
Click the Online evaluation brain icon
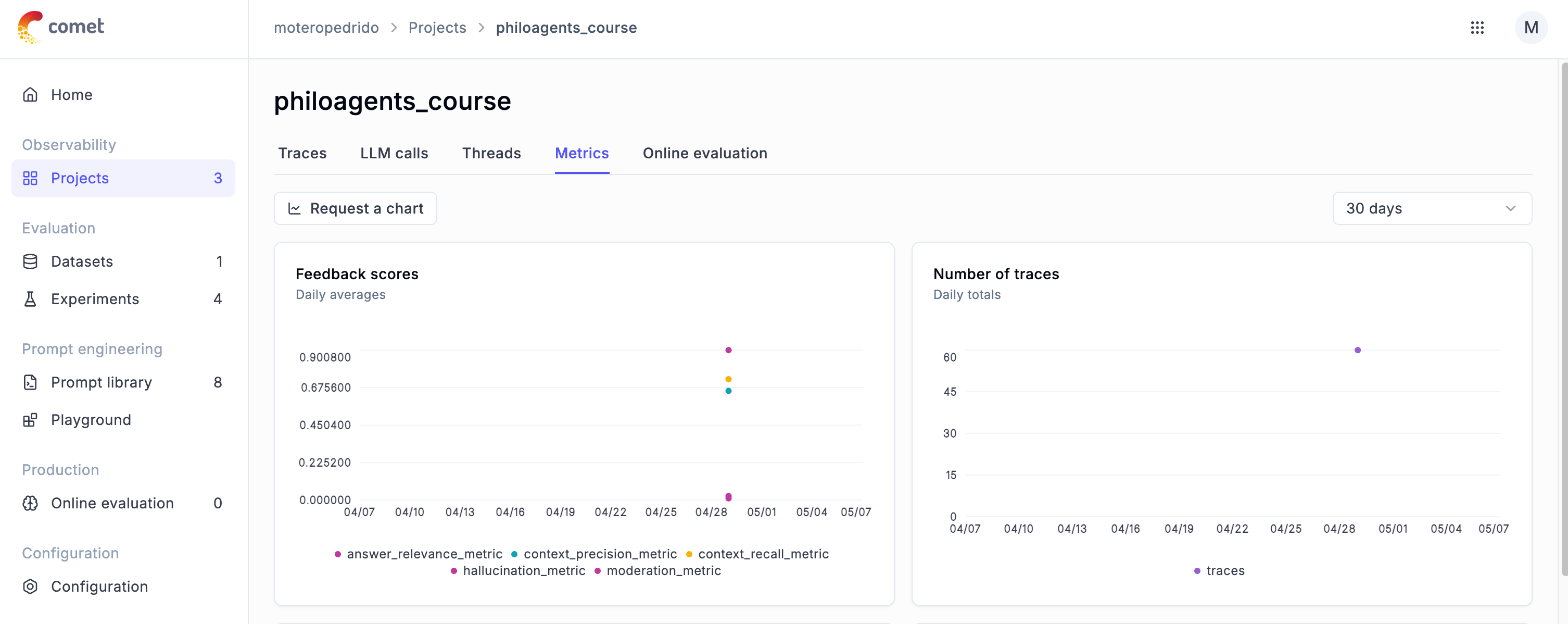point(30,504)
